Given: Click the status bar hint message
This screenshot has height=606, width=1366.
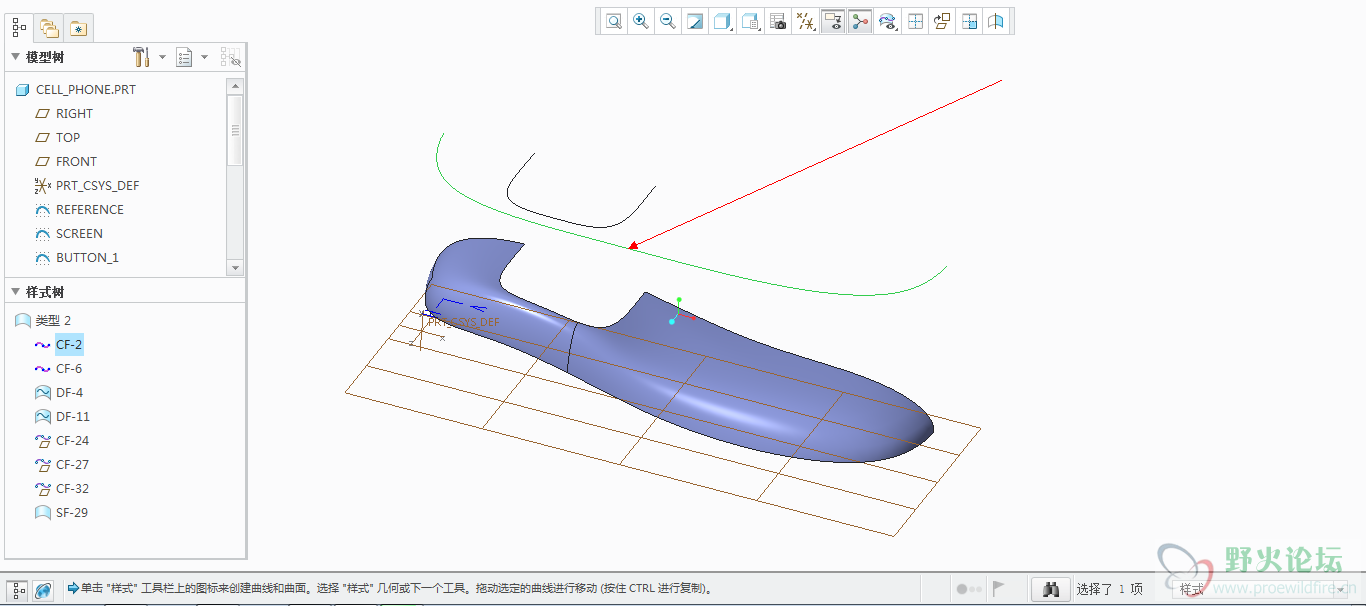Looking at the screenshot, I should pos(398,589).
